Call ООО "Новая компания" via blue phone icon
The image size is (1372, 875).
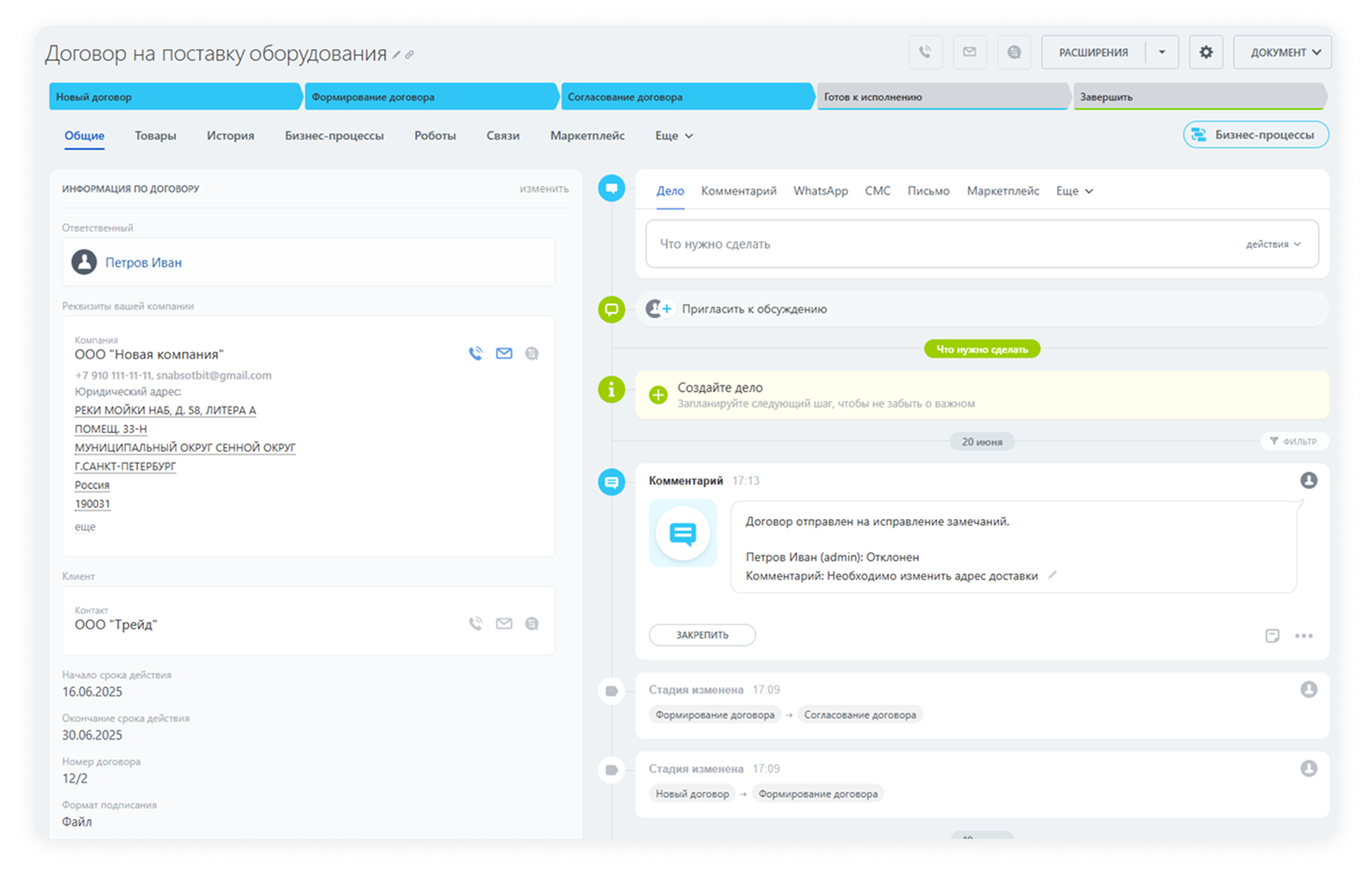tap(476, 353)
